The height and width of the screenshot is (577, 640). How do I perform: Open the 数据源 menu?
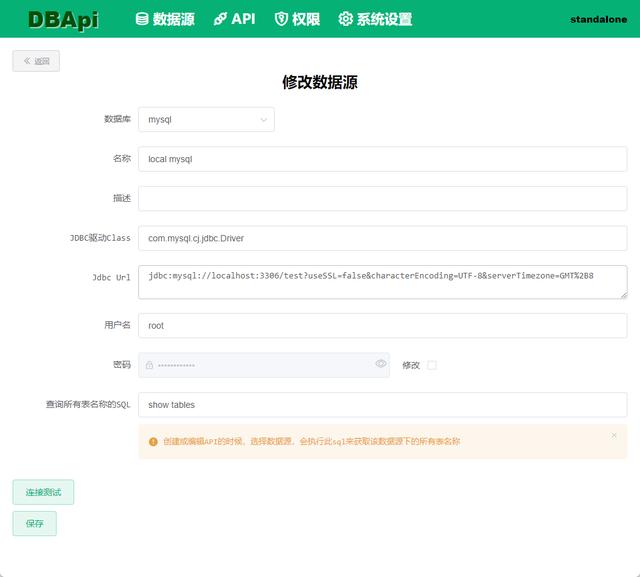point(165,19)
